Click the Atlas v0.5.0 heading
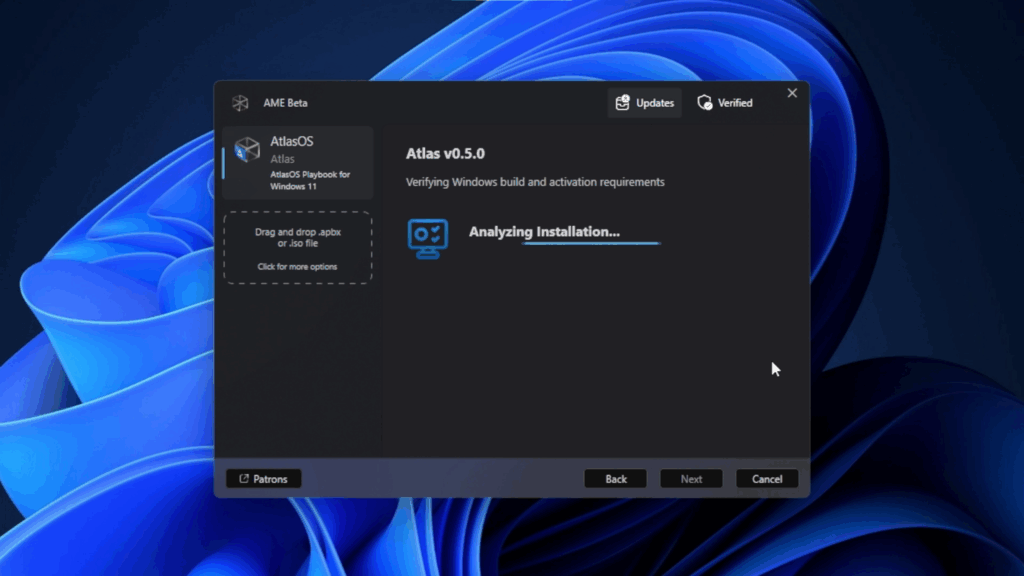The image size is (1024, 576). (445, 154)
